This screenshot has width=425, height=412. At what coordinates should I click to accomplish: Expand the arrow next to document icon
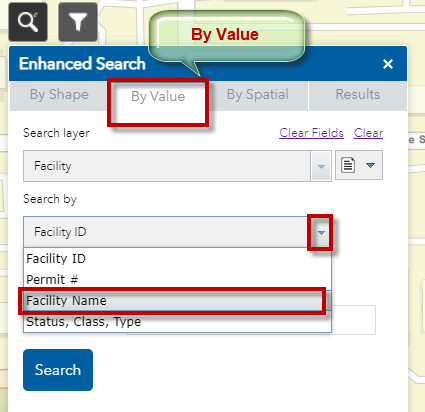(370, 165)
